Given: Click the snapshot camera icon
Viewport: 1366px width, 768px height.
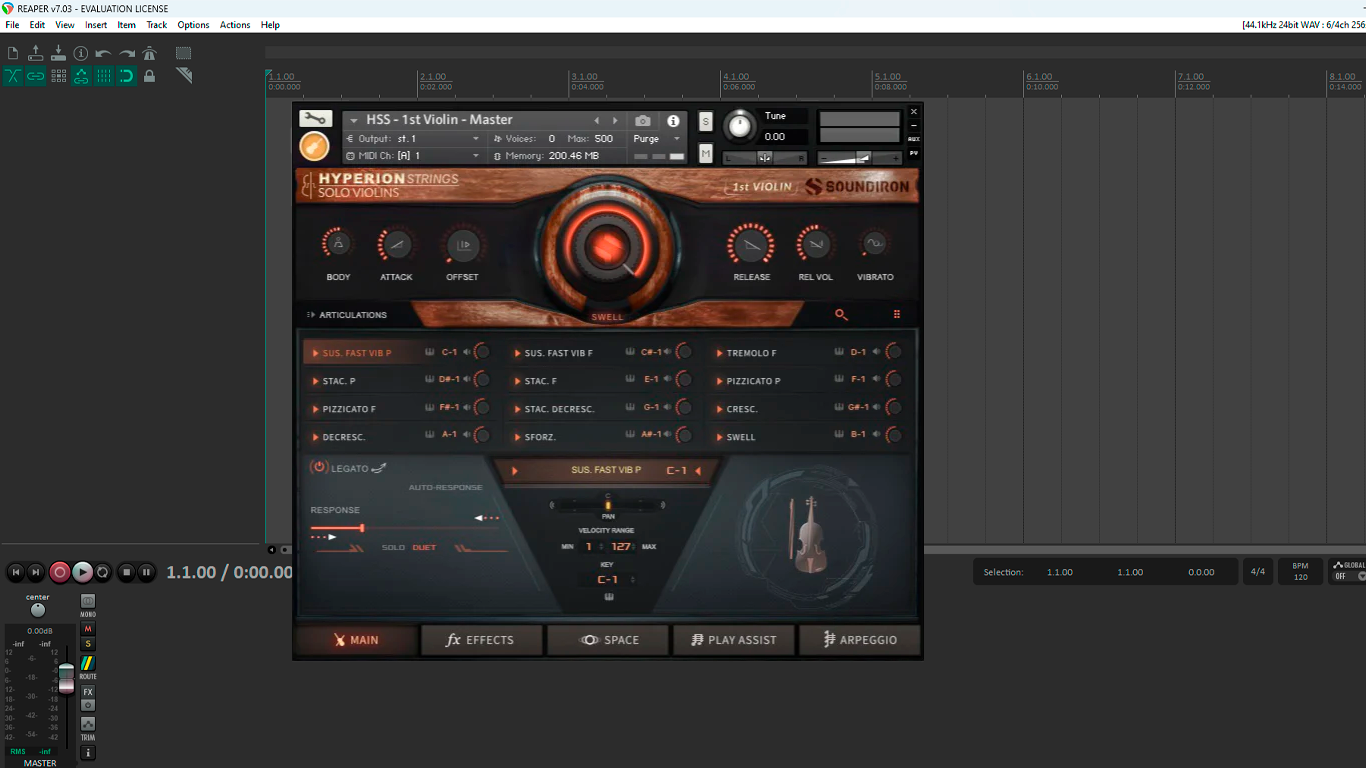Looking at the screenshot, I should pyautogui.click(x=643, y=120).
